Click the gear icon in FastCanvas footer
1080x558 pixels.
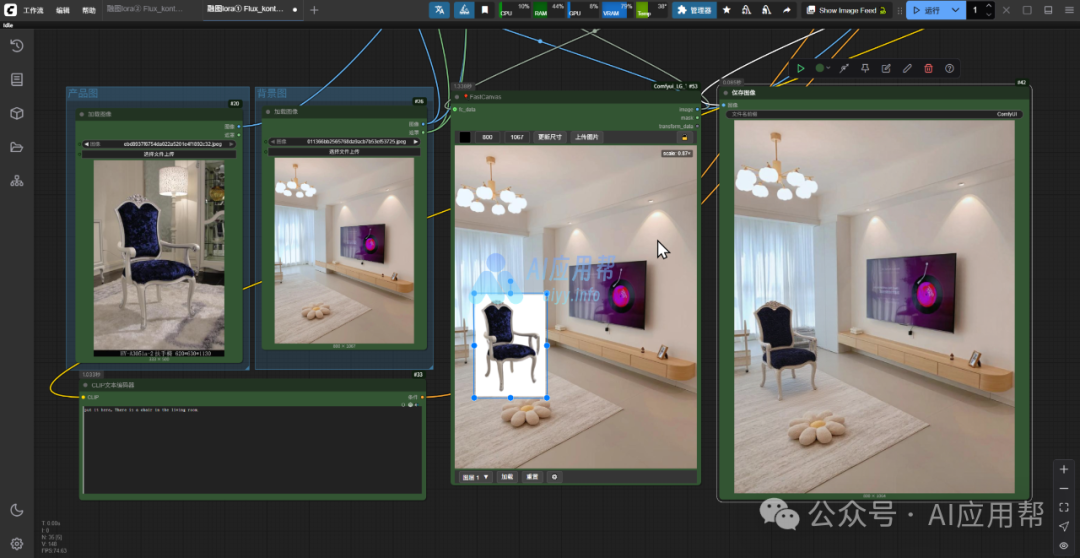click(x=554, y=477)
